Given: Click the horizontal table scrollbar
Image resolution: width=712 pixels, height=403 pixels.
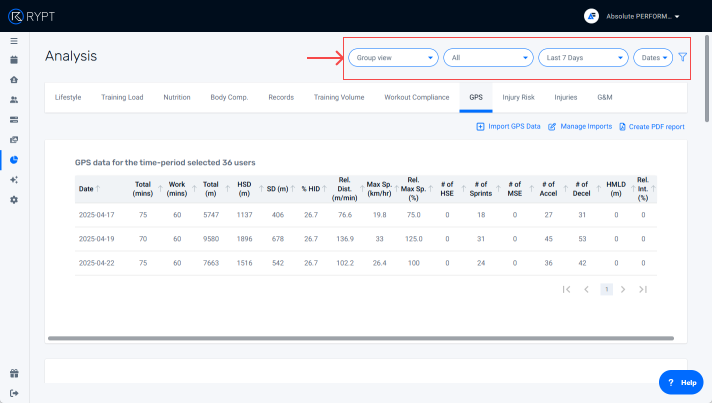Looking at the screenshot, I should (x=361, y=338).
